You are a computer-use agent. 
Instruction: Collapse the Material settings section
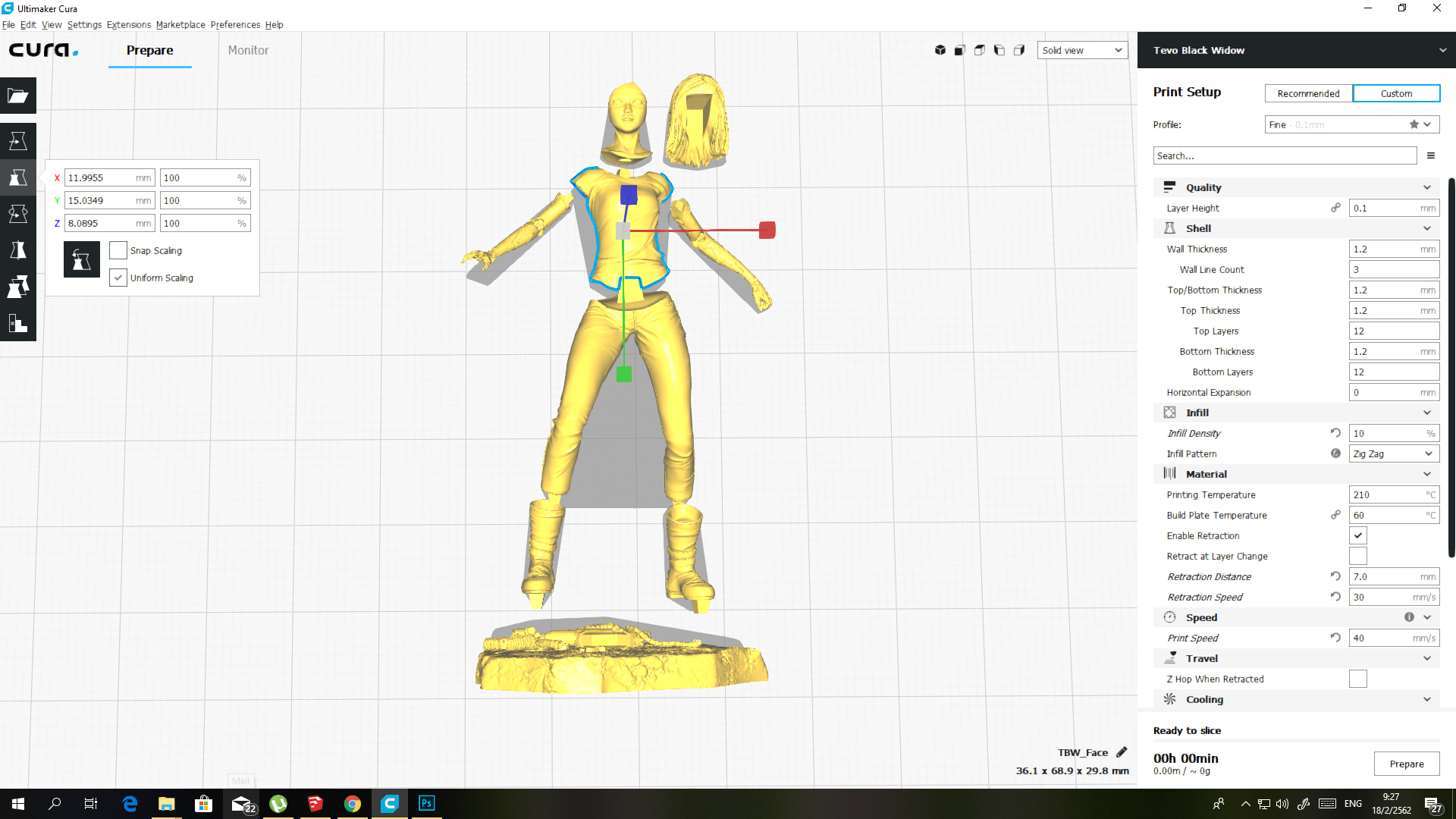point(1297,474)
